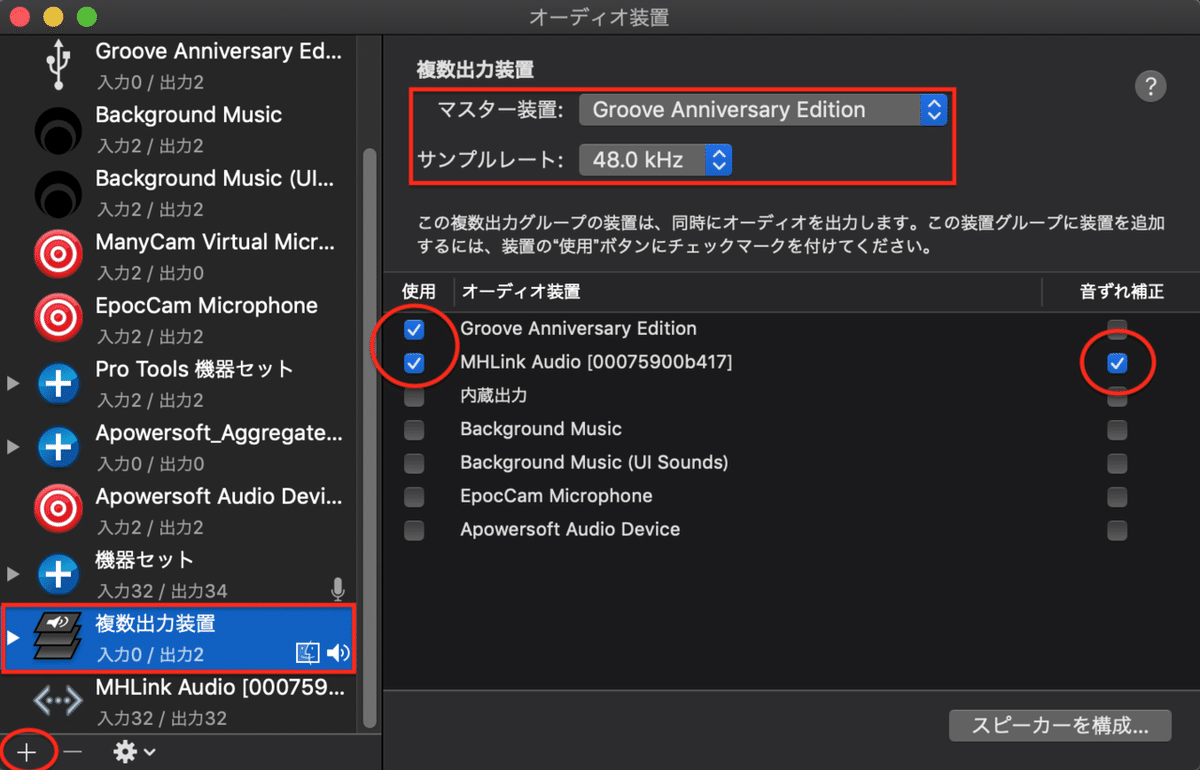
Task: Enable 使用 for EpocCam Microphone
Action: click(414, 497)
